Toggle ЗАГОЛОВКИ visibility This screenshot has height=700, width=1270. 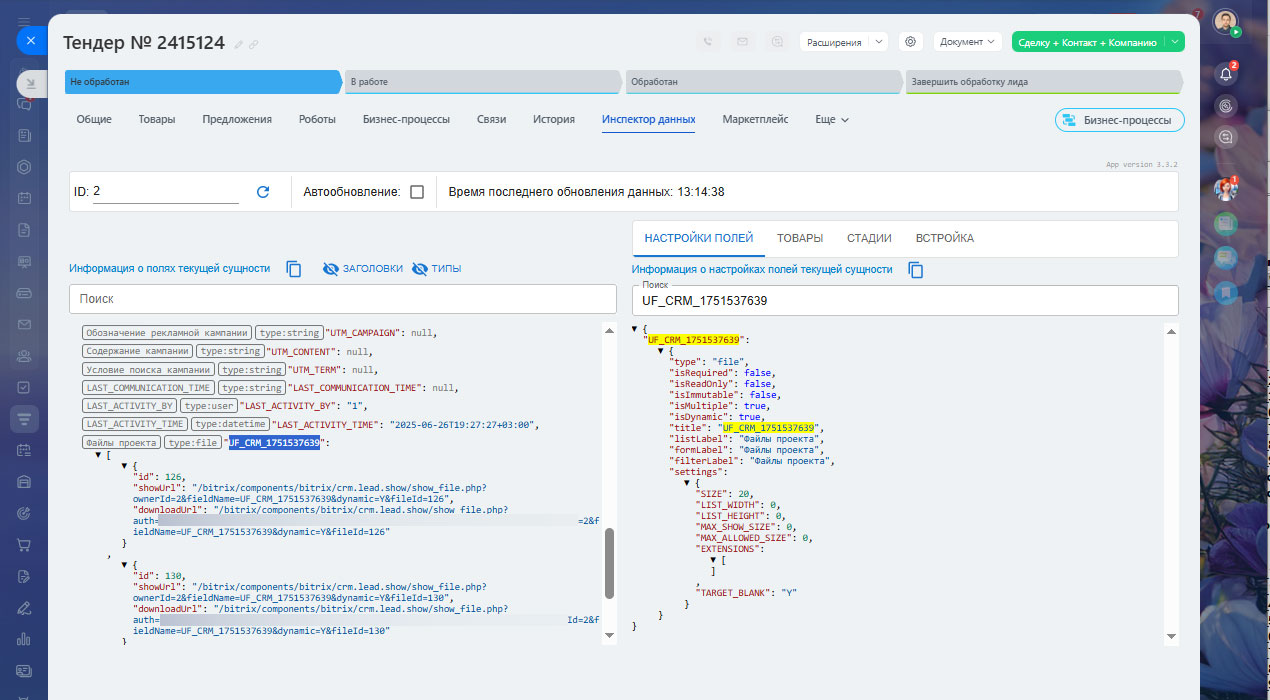tap(362, 269)
